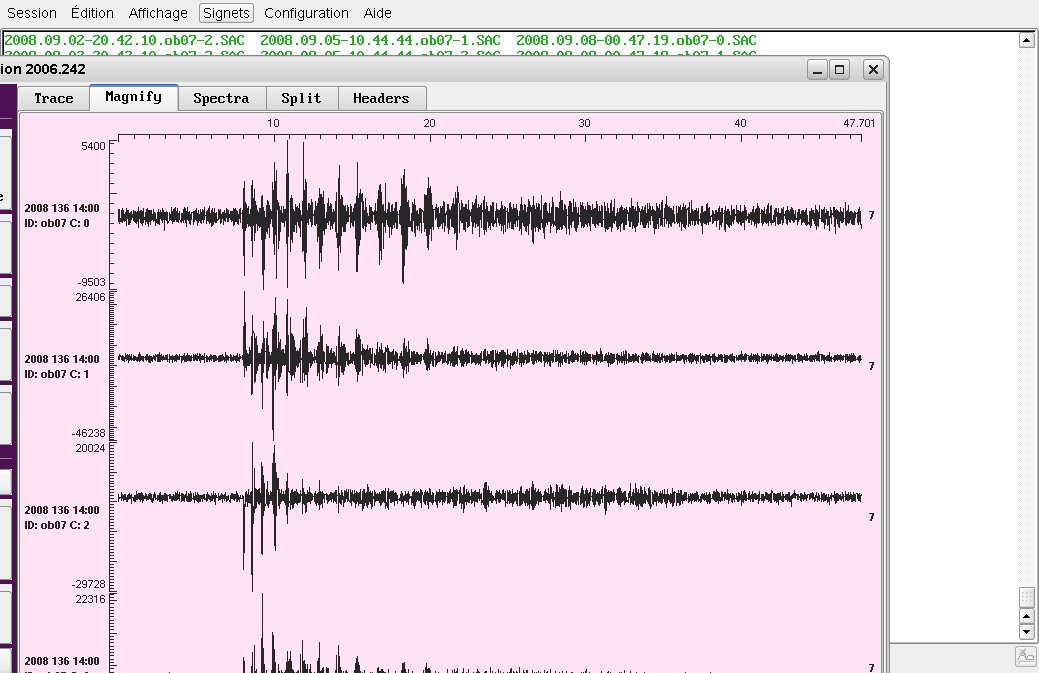Close the seismogram viewer window

click(873, 69)
